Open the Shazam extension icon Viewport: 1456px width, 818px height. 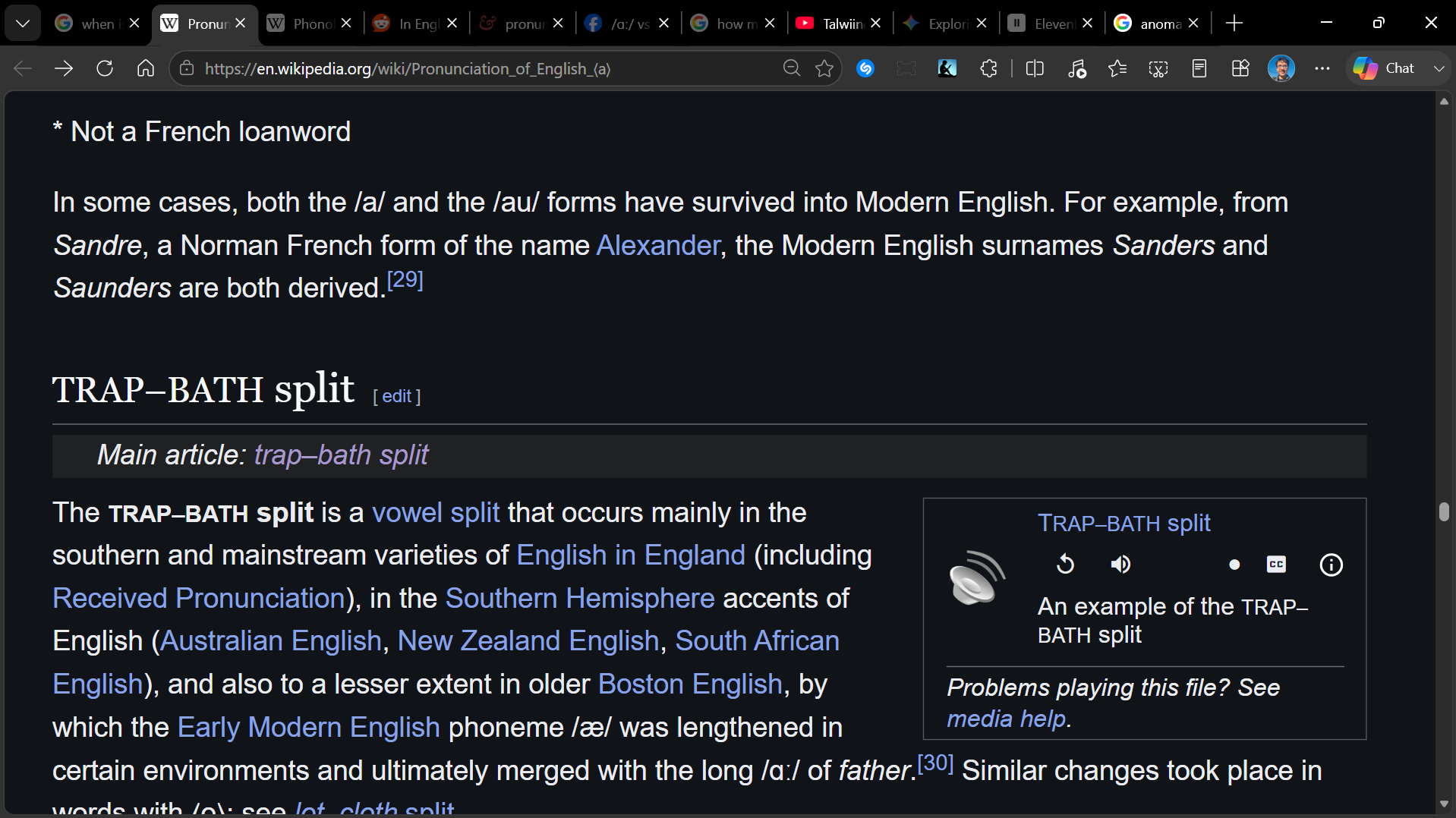[x=865, y=69]
